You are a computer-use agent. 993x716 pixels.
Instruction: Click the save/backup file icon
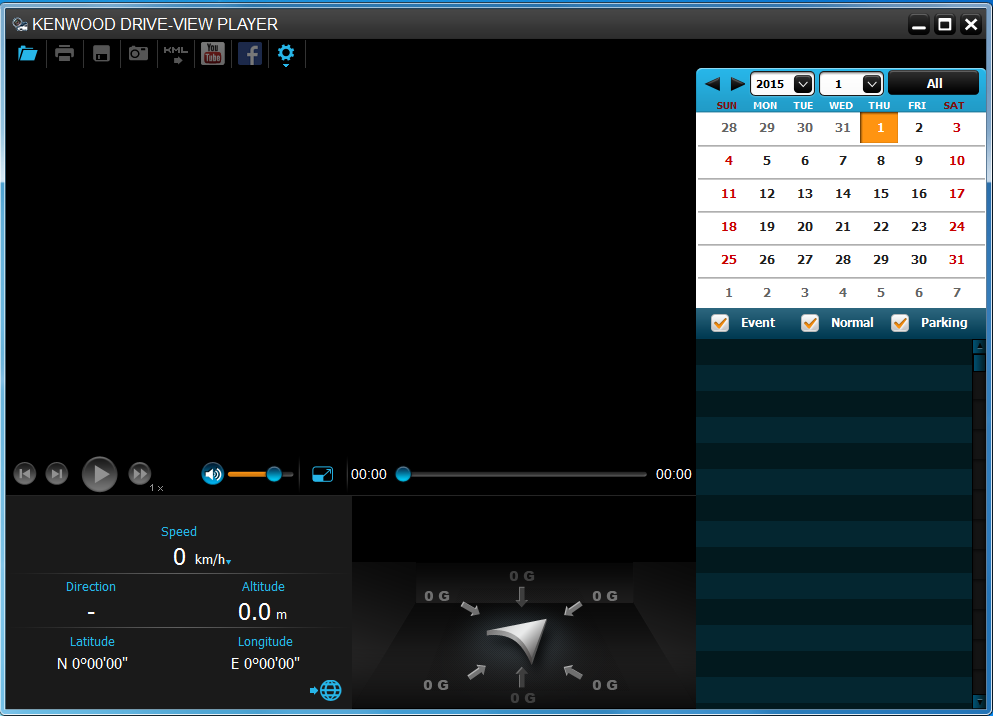click(x=101, y=54)
